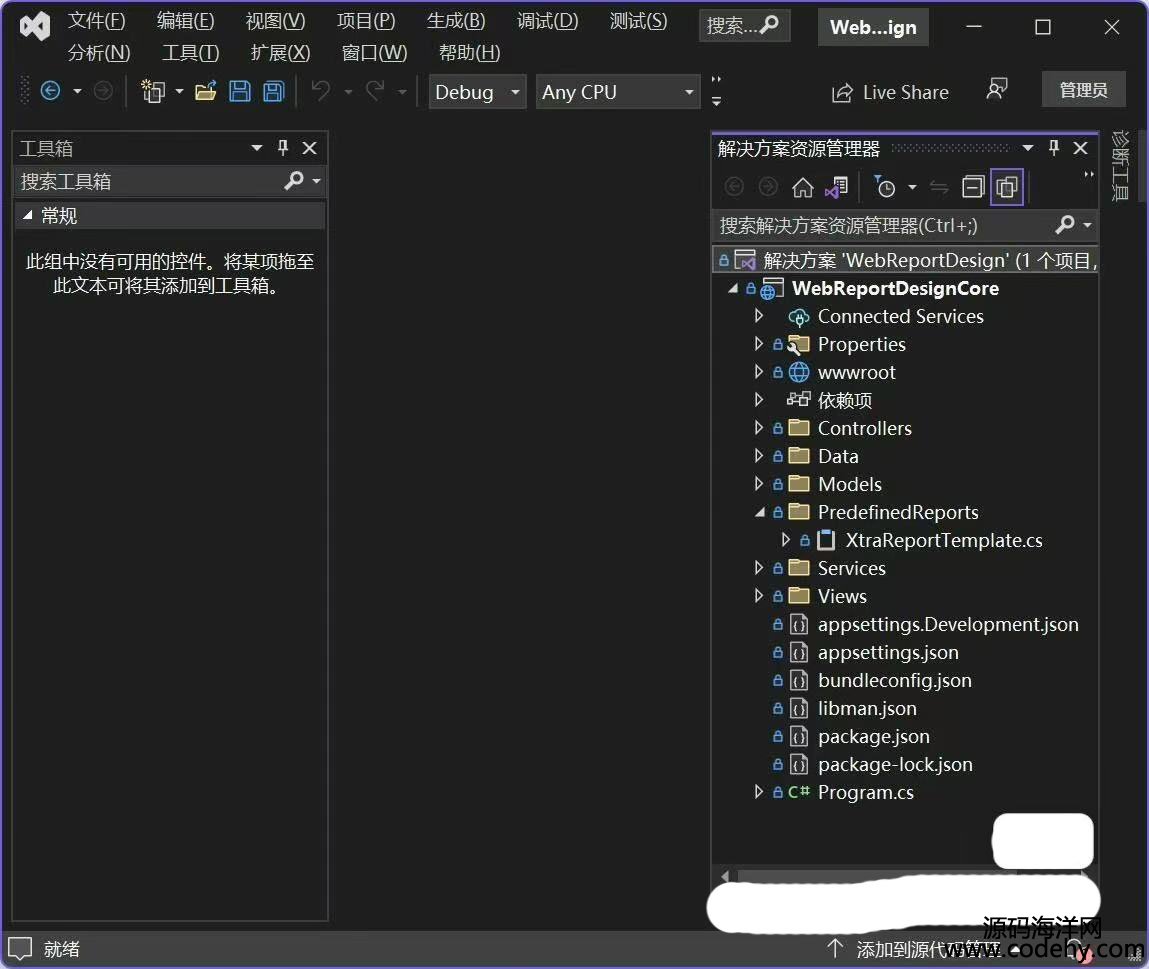This screenshot has width=1149, height=969.
Task: Open the 诊断工具 side tab
Action: (x=1119, y=166)
